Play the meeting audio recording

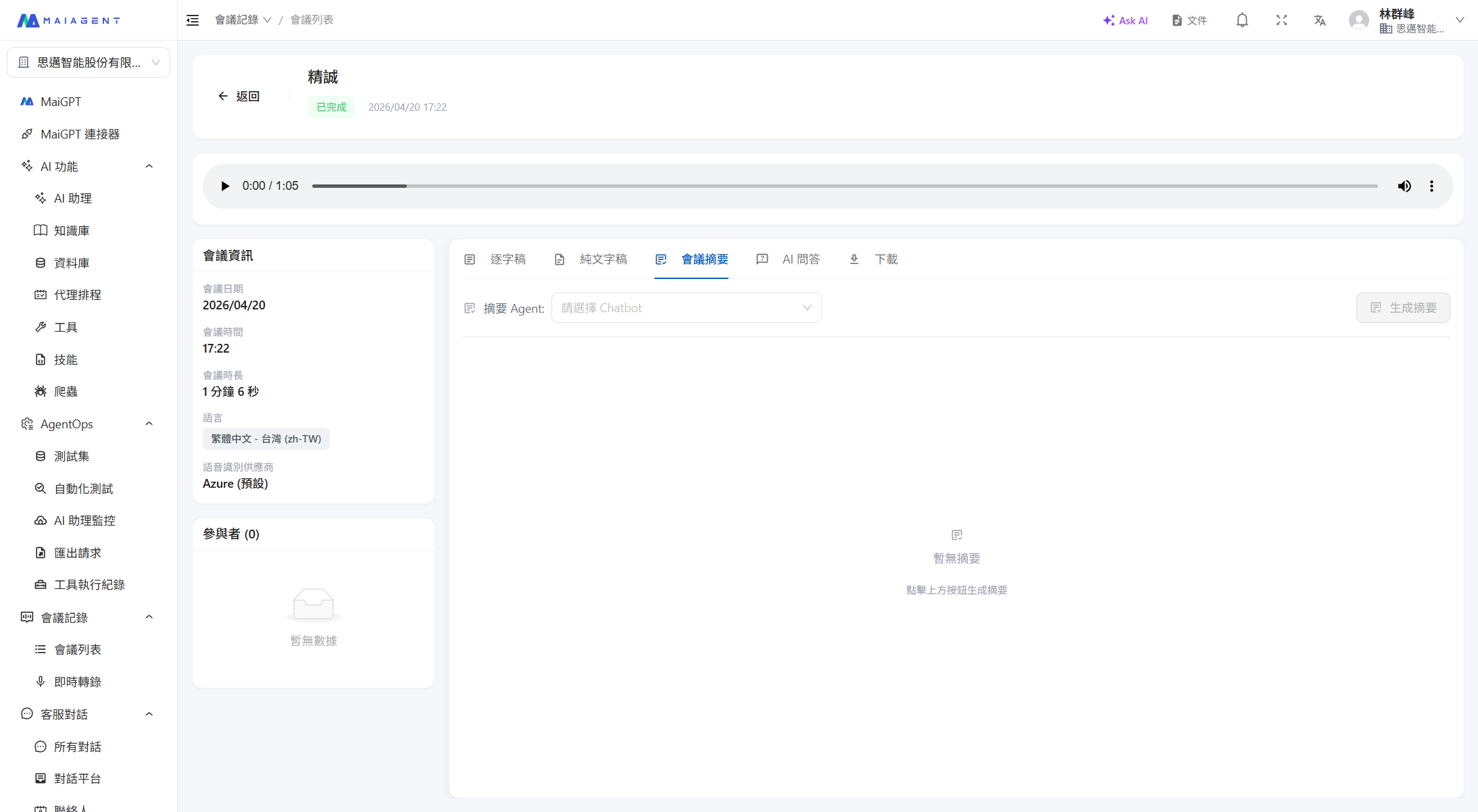[225, 186]
